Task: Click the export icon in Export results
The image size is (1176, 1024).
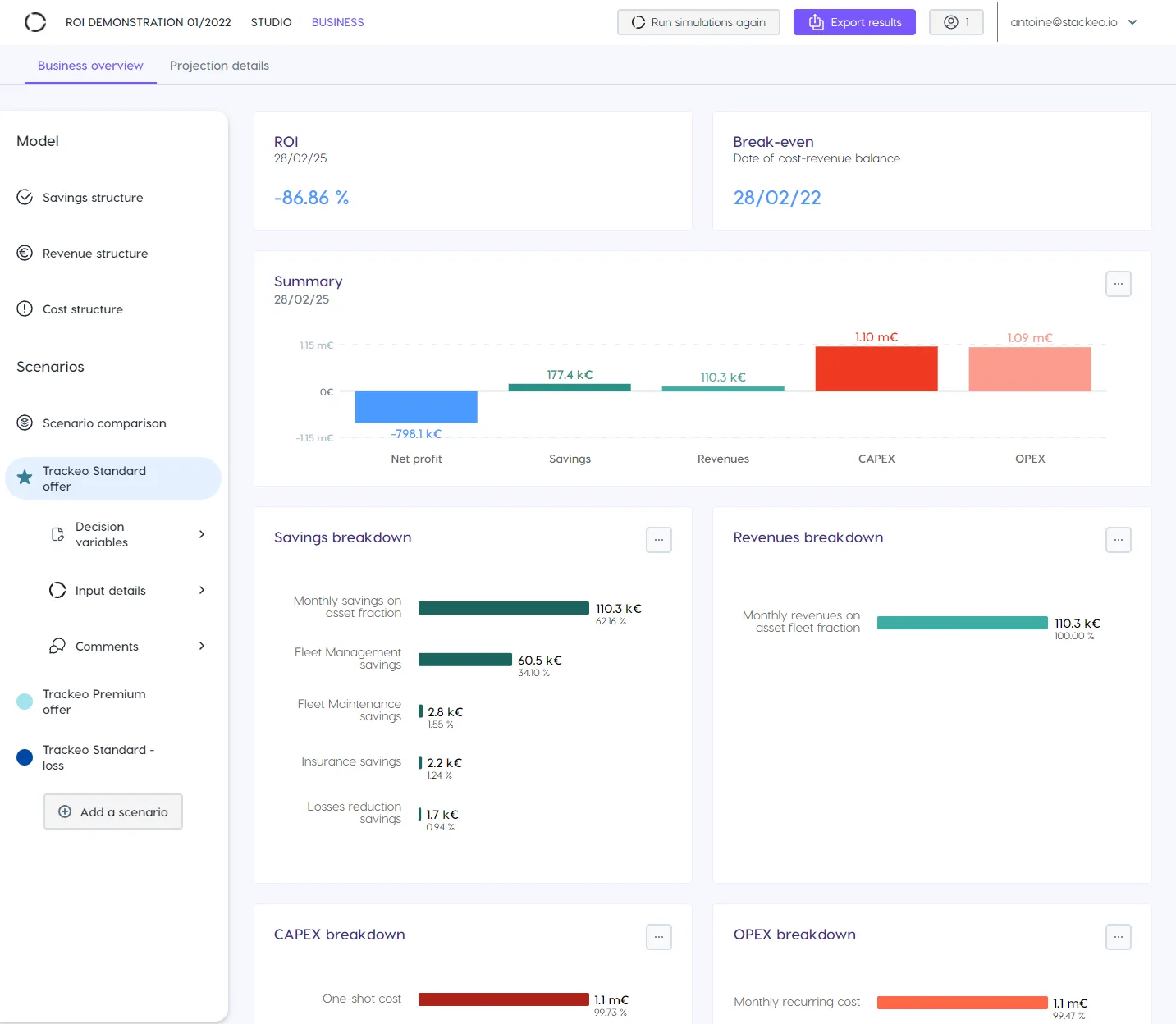Action: click(x=816, y=22)
